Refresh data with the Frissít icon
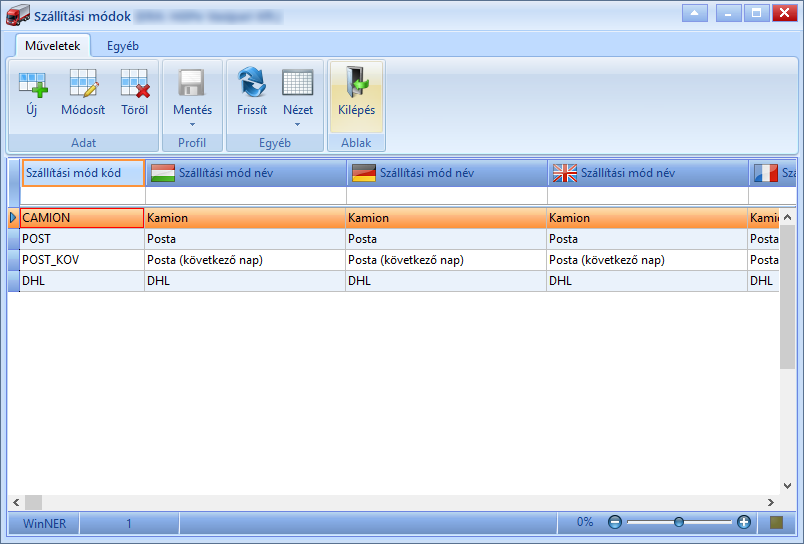The height and width of the screenshot is (544, 804). point(252,83)
